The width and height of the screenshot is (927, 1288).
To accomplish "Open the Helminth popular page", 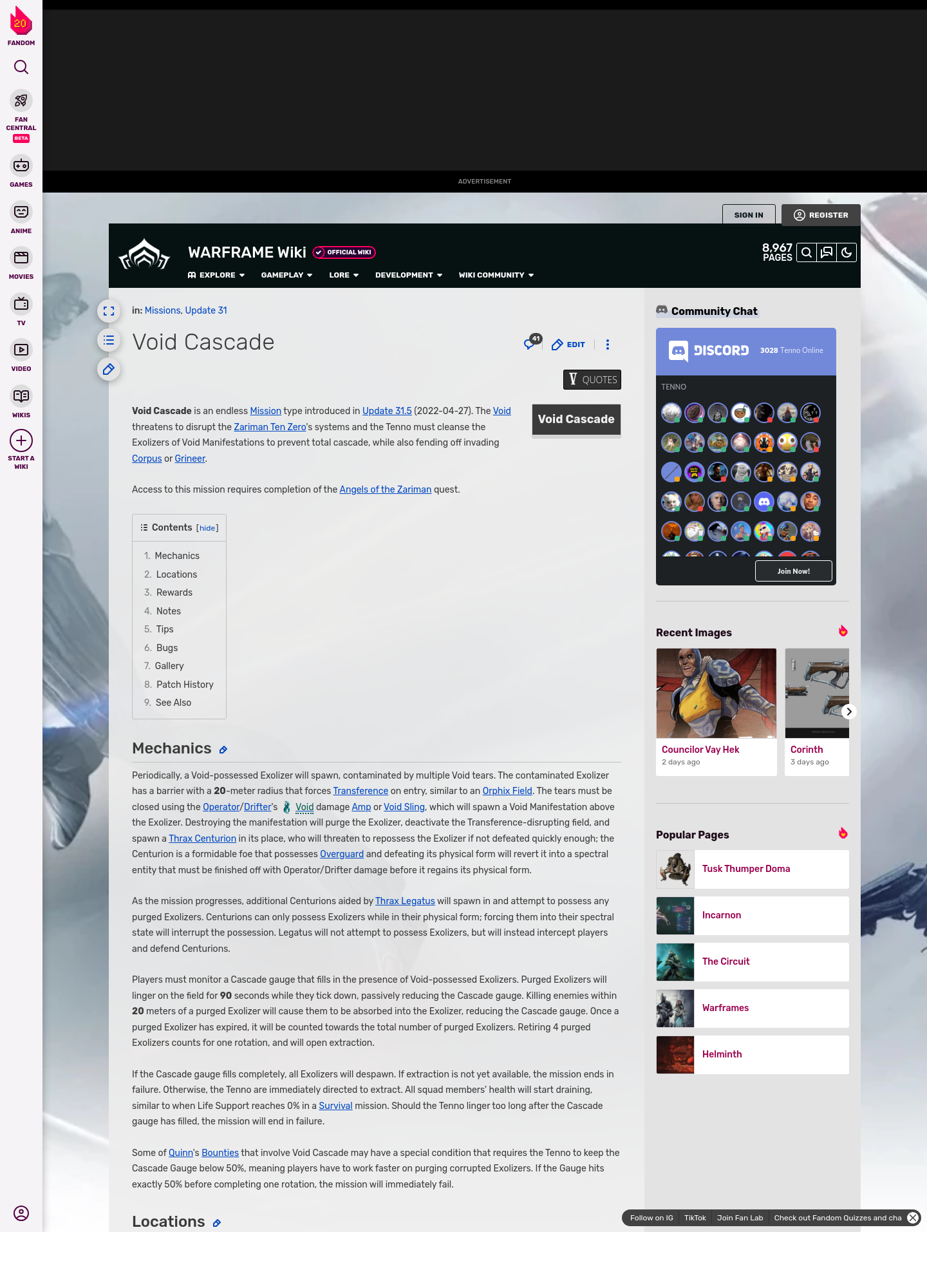I will click(753, 1055).
